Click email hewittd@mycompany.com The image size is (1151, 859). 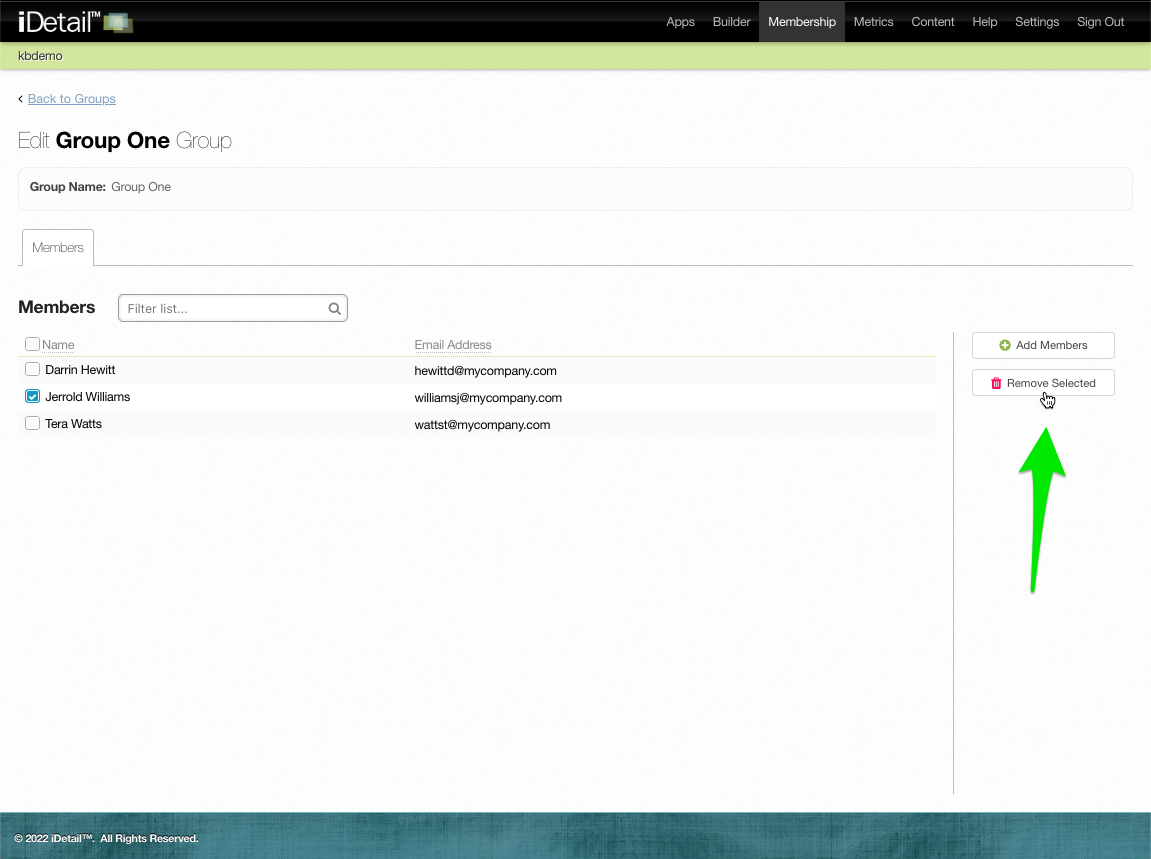(x=485, y=371)
